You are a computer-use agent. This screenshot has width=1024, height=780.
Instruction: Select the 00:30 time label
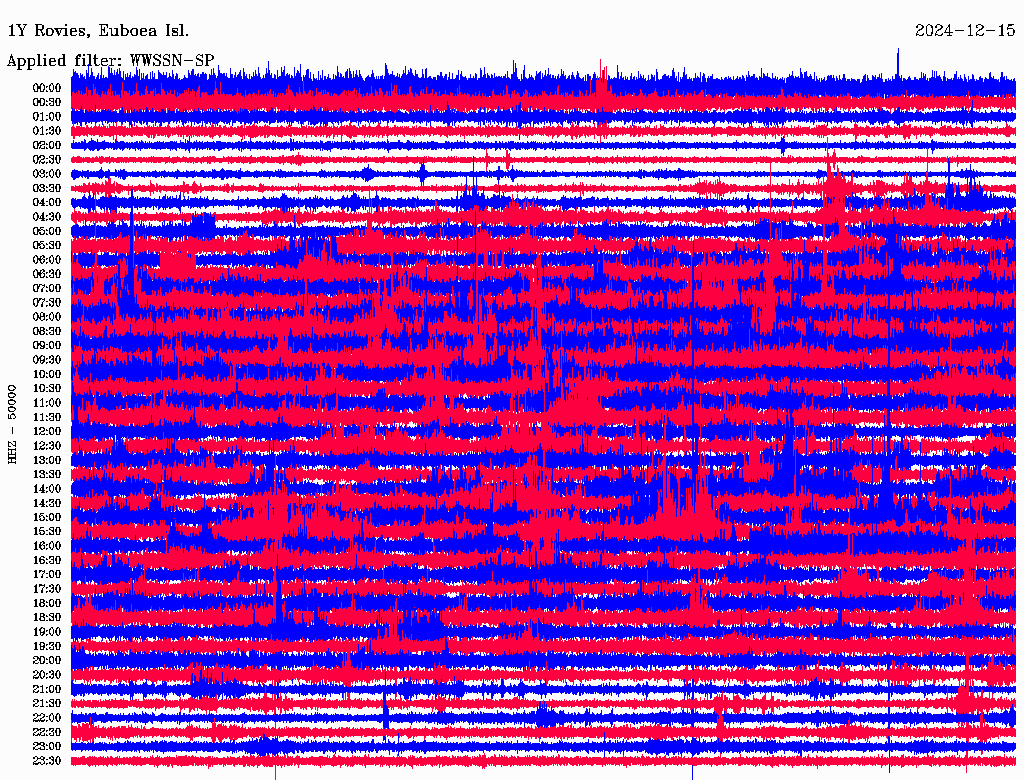(x=47, y=102)
